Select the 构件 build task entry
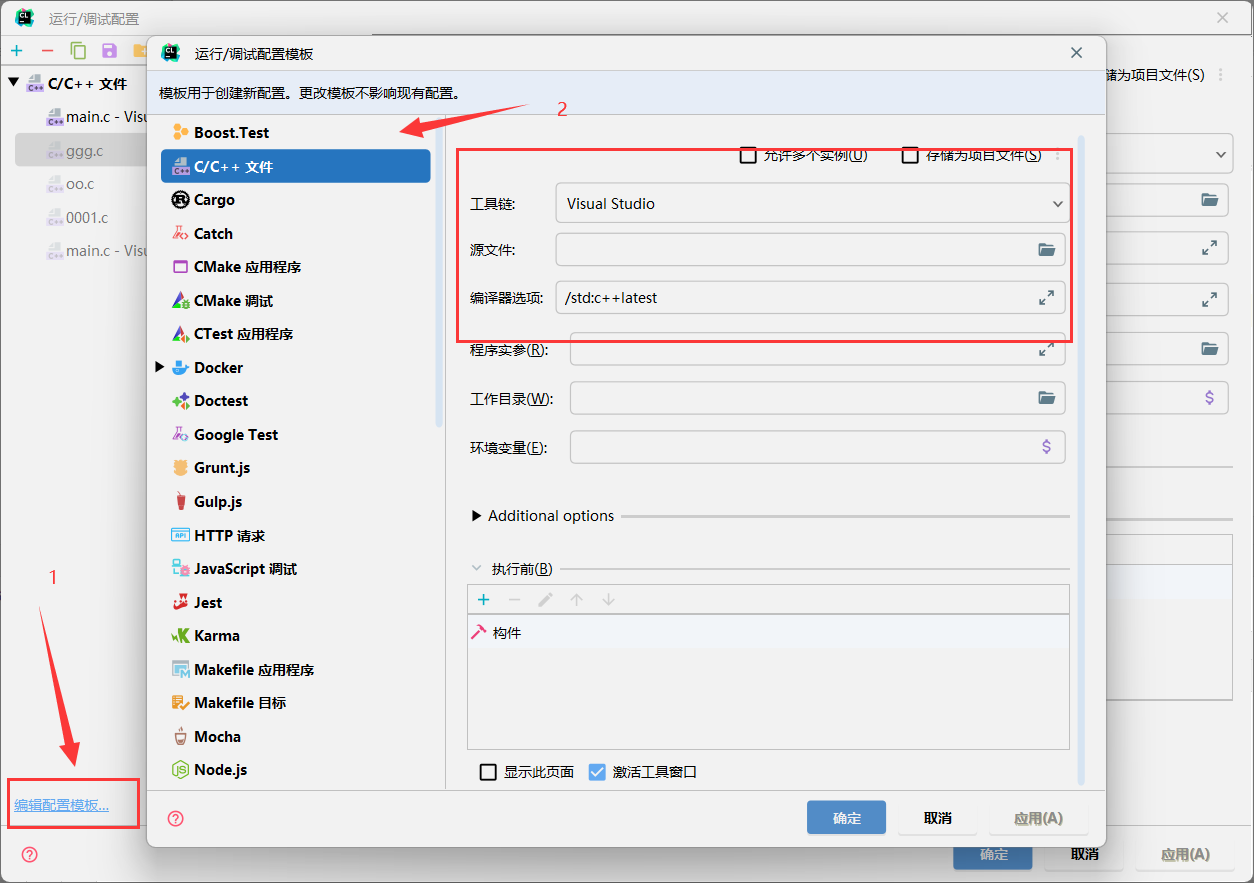Image resolution: width=1254 pixels, height=883 pixels. point(507,633)
